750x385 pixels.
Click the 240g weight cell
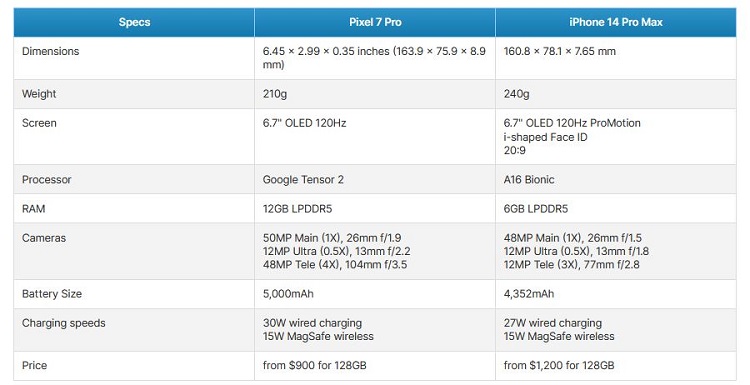click(616, 94)
